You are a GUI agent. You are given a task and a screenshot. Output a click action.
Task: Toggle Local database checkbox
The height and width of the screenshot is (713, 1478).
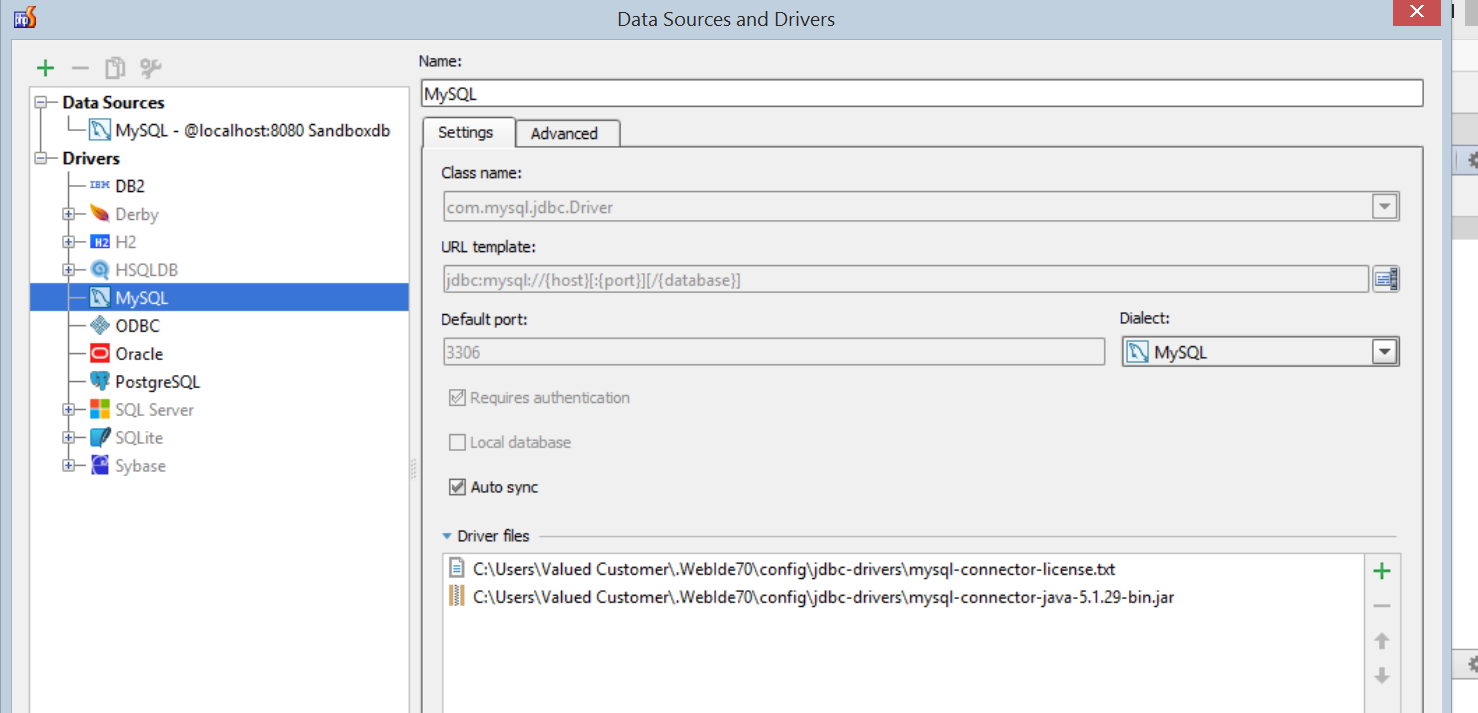[457, 442]
